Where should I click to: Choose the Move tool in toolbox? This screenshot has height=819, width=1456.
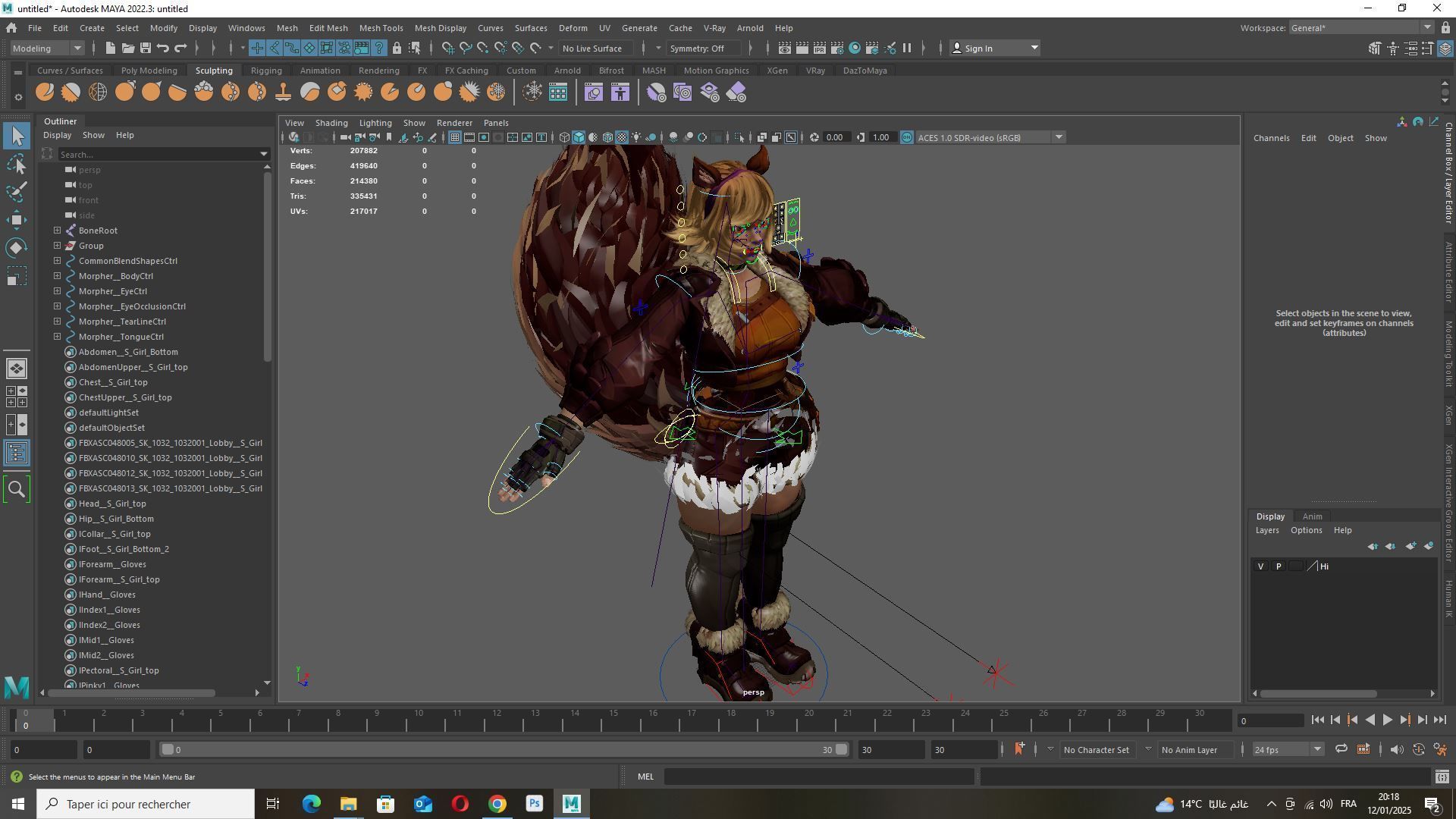(x=17, y=220)
